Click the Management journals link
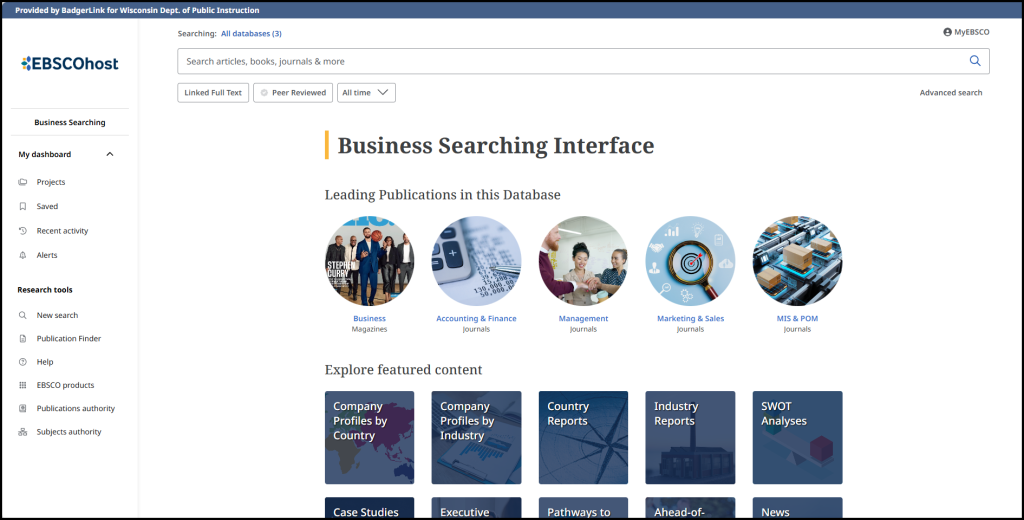This screenshot has height=520, width=1024. pyautogui.click(x=583, y=319)
